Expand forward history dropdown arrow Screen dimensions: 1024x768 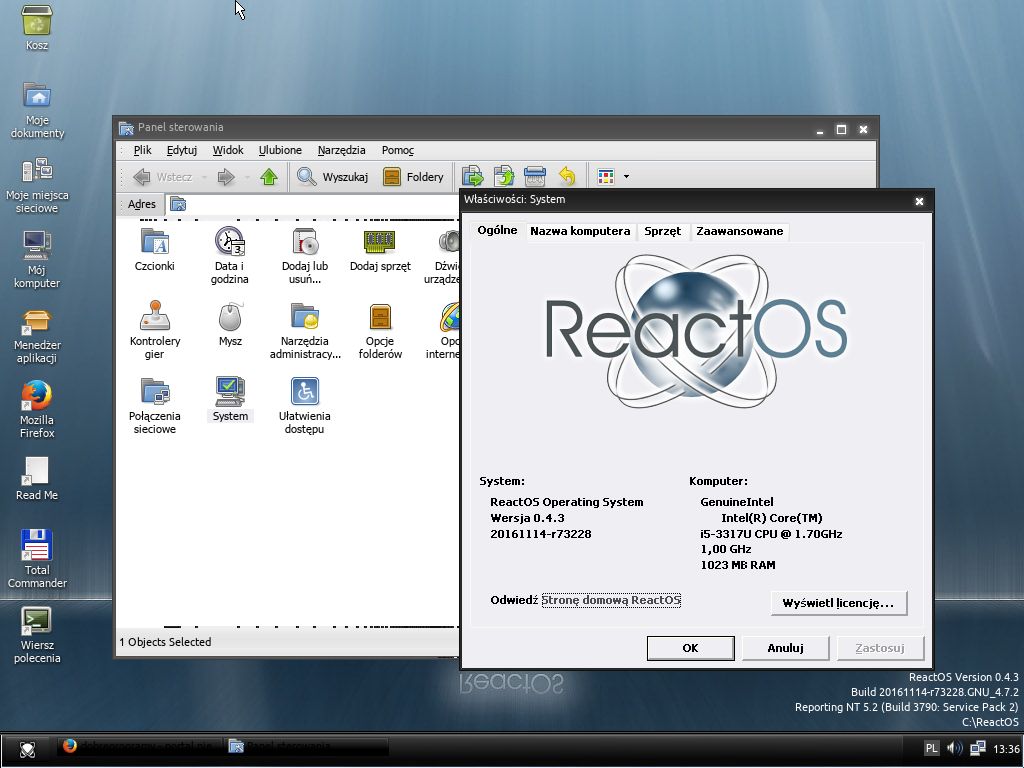247,177
